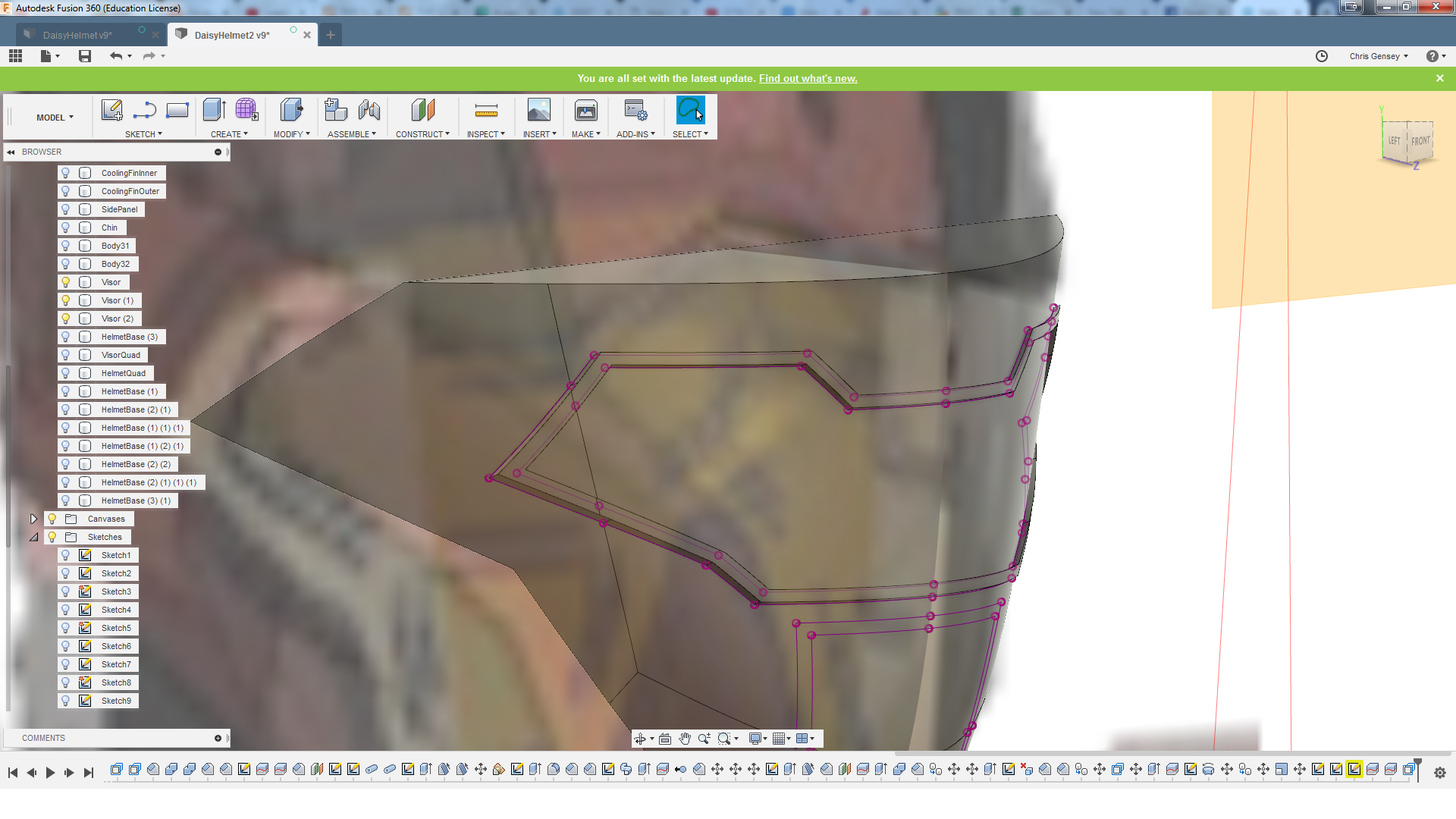Click the FRONT face of the view cube
Viewport: 1456px width, 819px height.
pyautogui.click(x=1420, y=141)
